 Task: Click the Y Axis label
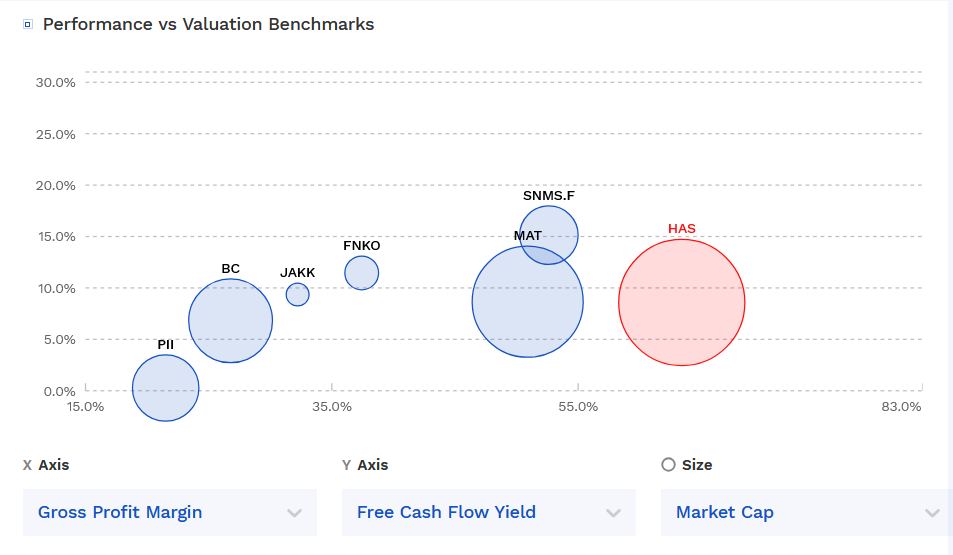click(365, 465)
